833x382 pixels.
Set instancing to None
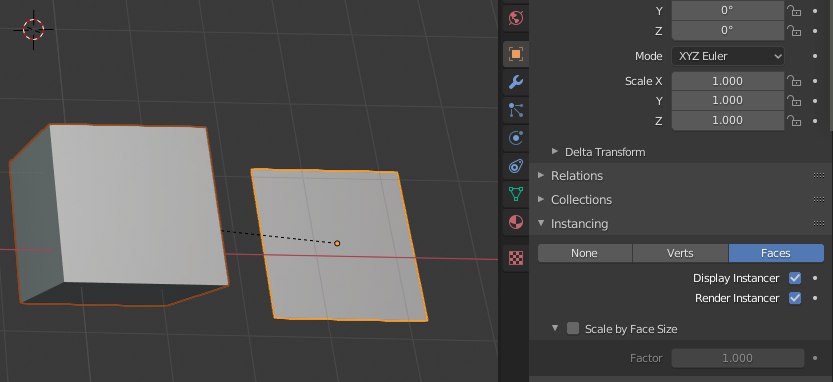coord(585,253)
